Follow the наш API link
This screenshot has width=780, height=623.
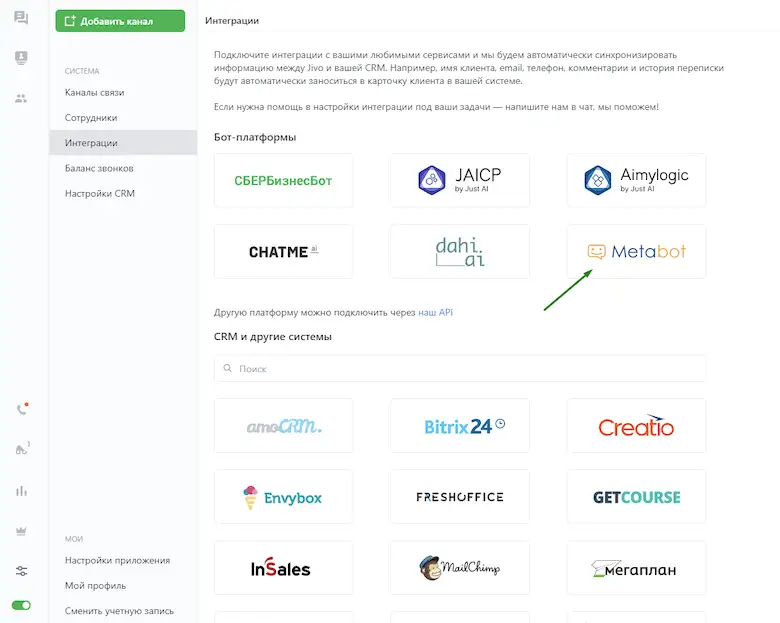[x=435, y=312]
